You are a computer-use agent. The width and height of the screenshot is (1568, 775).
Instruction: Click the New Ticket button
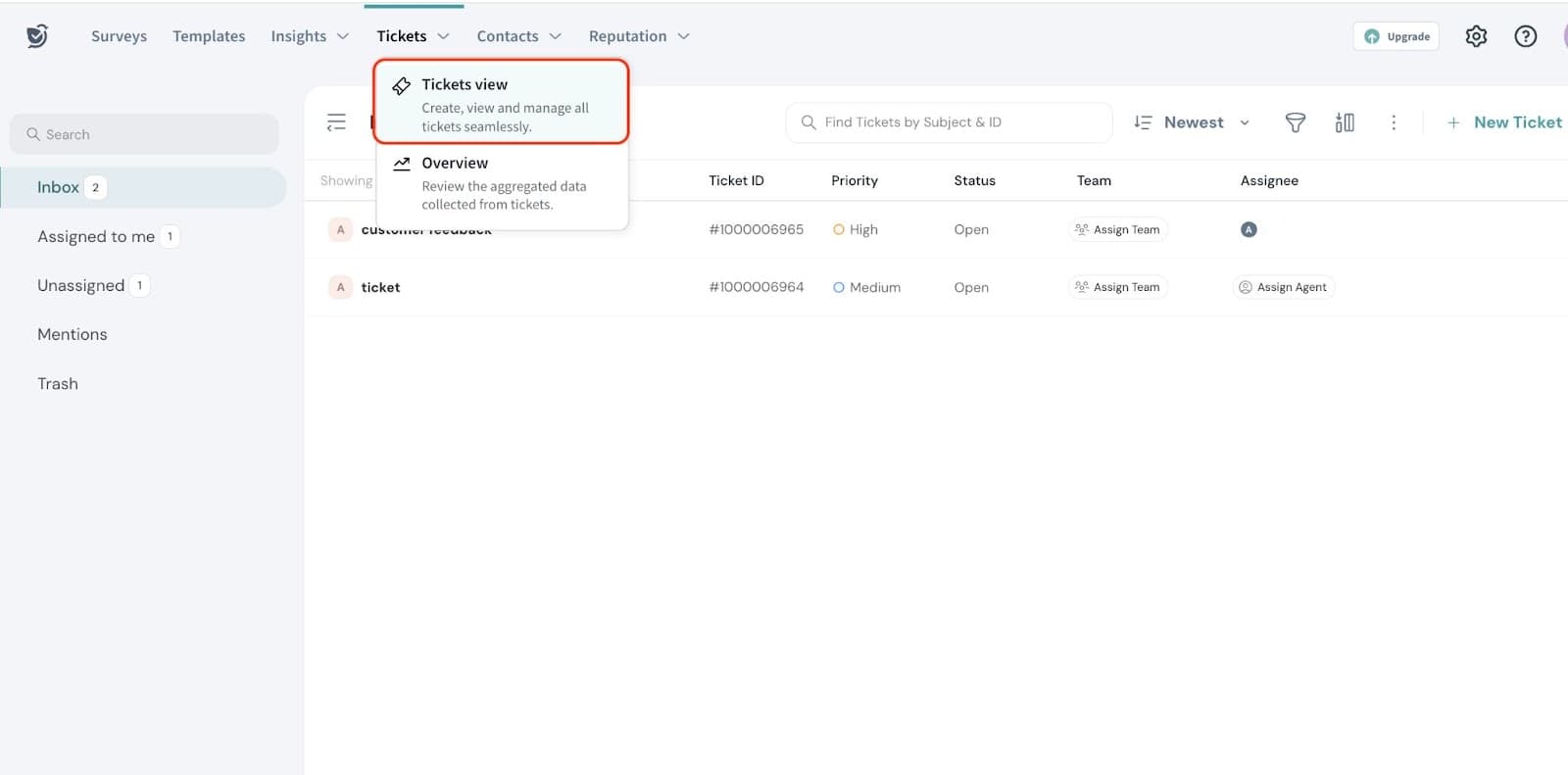(1504, 122)
